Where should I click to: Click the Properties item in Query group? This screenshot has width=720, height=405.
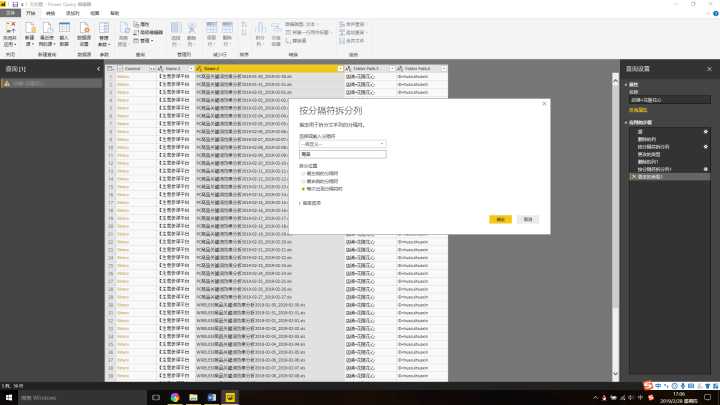click(142, 24)
